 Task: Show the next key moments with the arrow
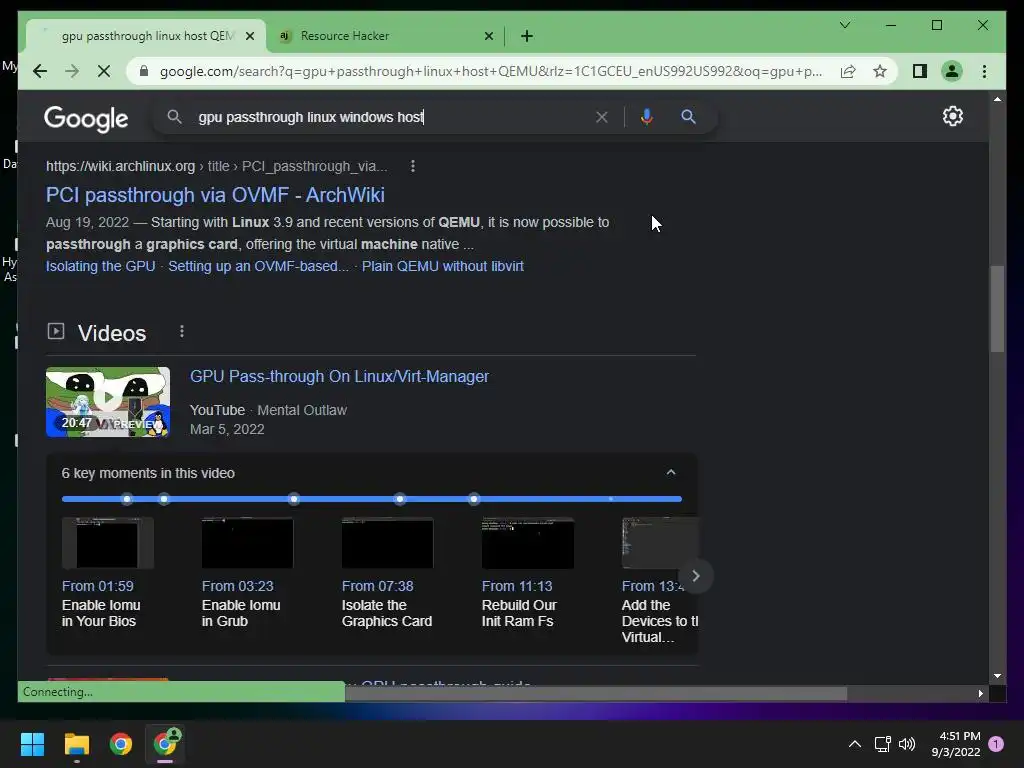696,575
